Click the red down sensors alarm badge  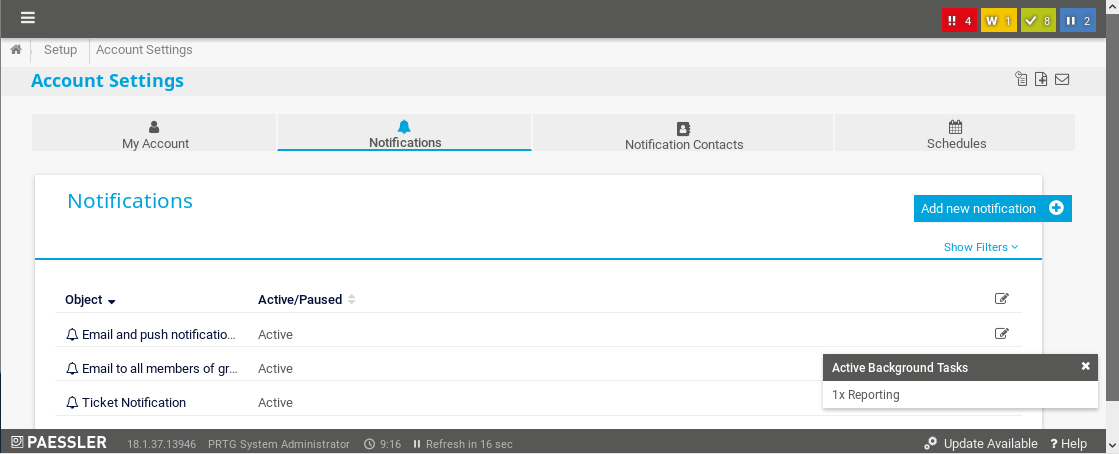pyautogui.click(x=959, y=20)
